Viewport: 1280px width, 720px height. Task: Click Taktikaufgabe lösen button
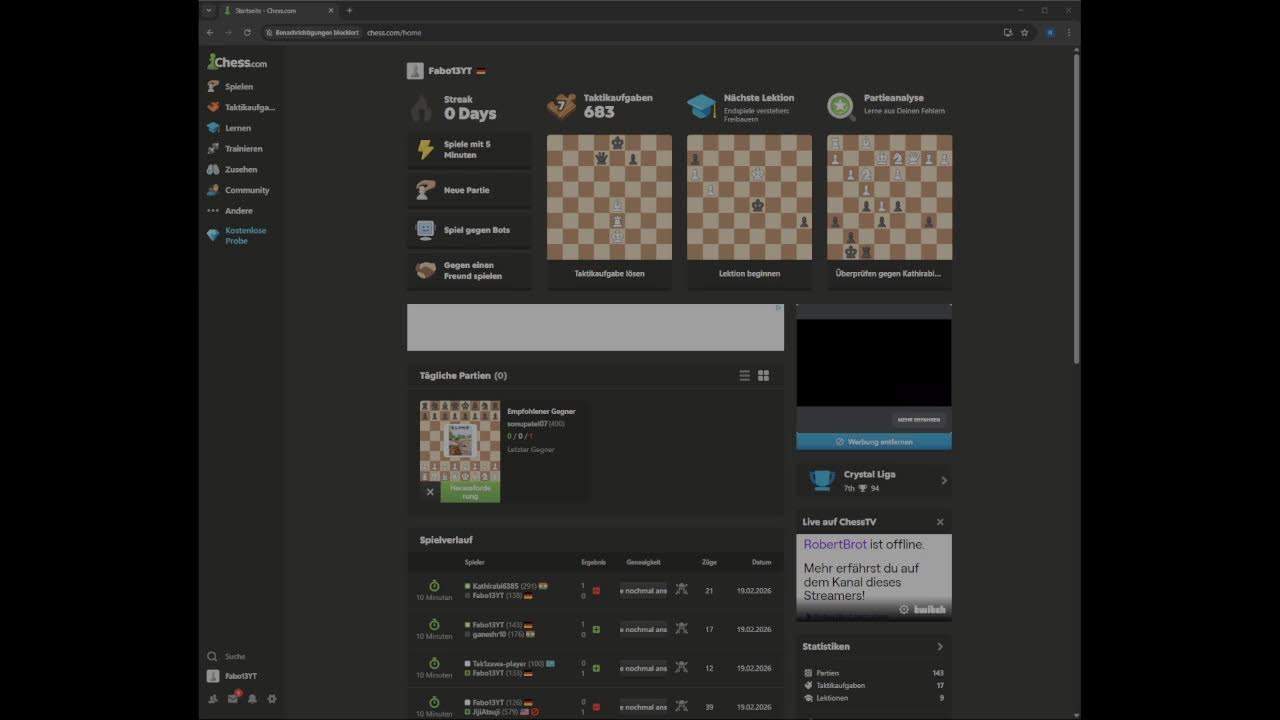coord(609,273)
